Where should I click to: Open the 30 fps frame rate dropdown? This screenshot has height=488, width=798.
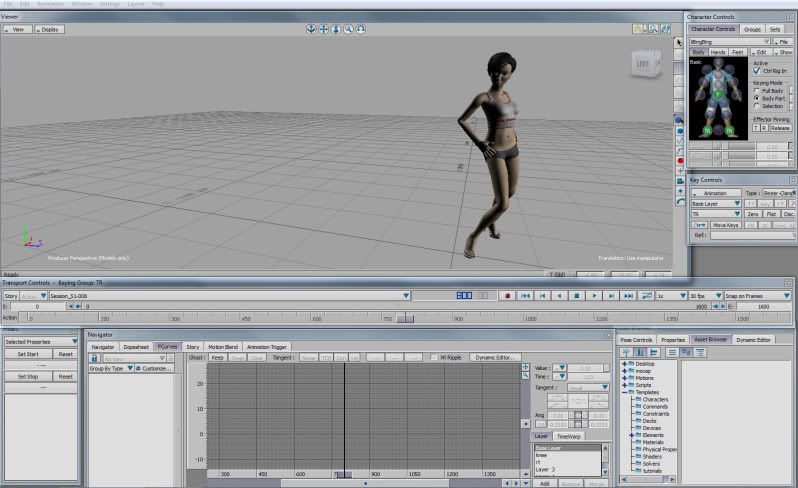[706, 296]
